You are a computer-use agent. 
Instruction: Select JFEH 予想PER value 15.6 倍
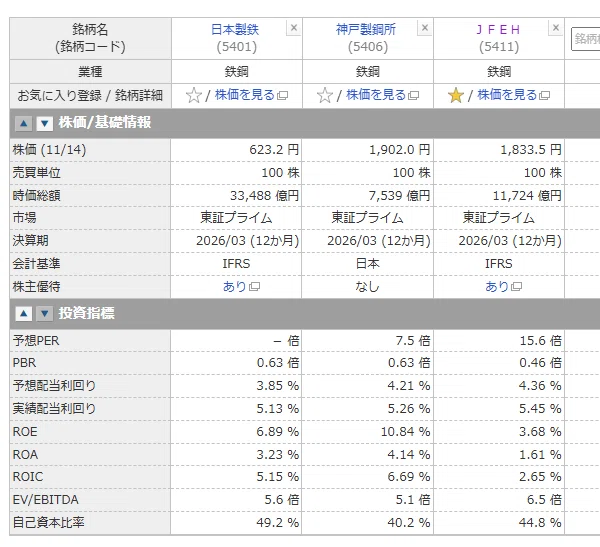pyautogui.click(x=541, y=340)
